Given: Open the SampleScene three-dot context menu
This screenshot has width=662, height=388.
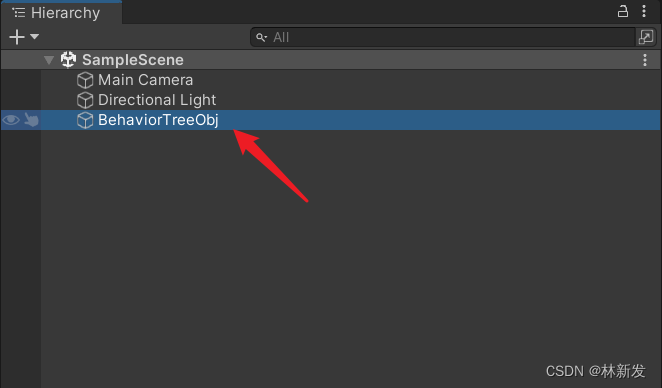Looking at the screenshot, I should click(x=645, y=60).
